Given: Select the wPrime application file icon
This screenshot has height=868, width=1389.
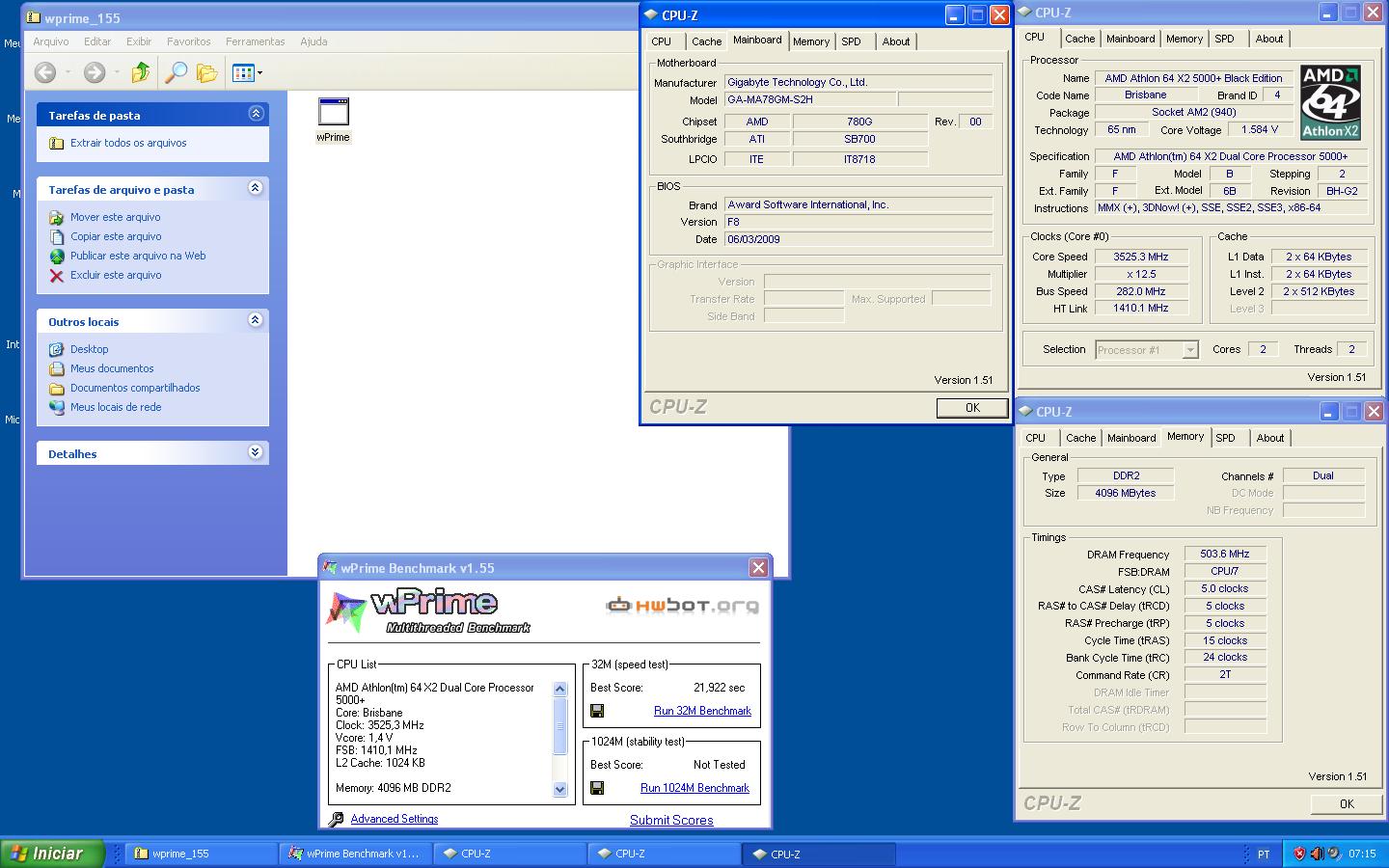Looking at the screenshot, I should coord(334,112).
